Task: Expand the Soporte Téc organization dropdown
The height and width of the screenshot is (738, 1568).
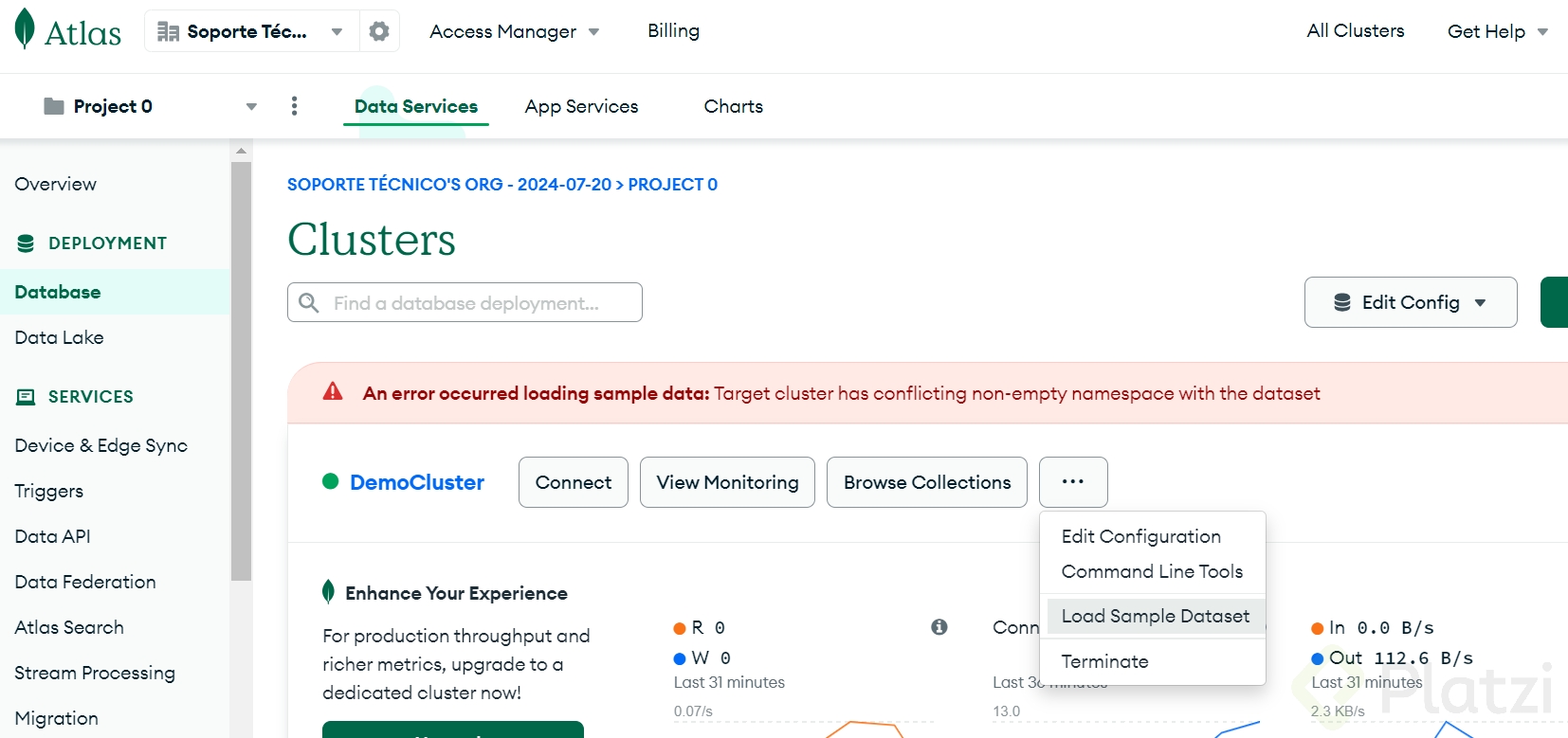Action: coord(337,31)
